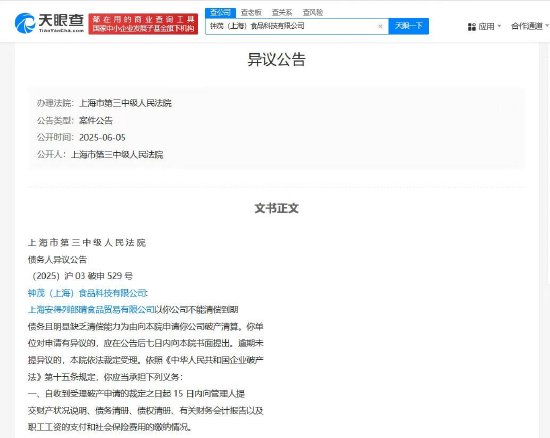Clear the search box with the x icon
The height and width of the screenshot is (438, 550).
(x=380, y=26)
